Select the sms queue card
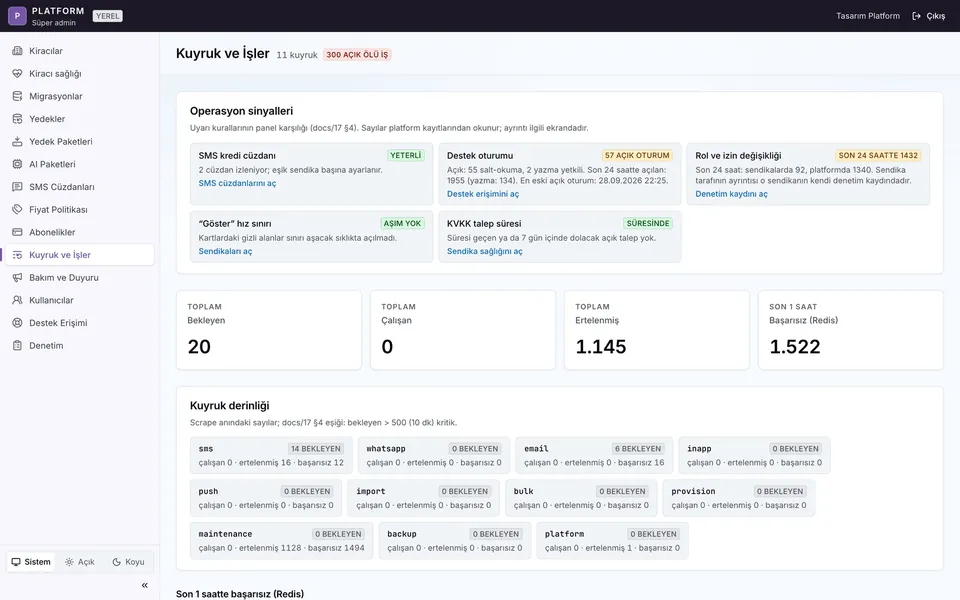This screenshot has width=960, height=600. (271, 456)
